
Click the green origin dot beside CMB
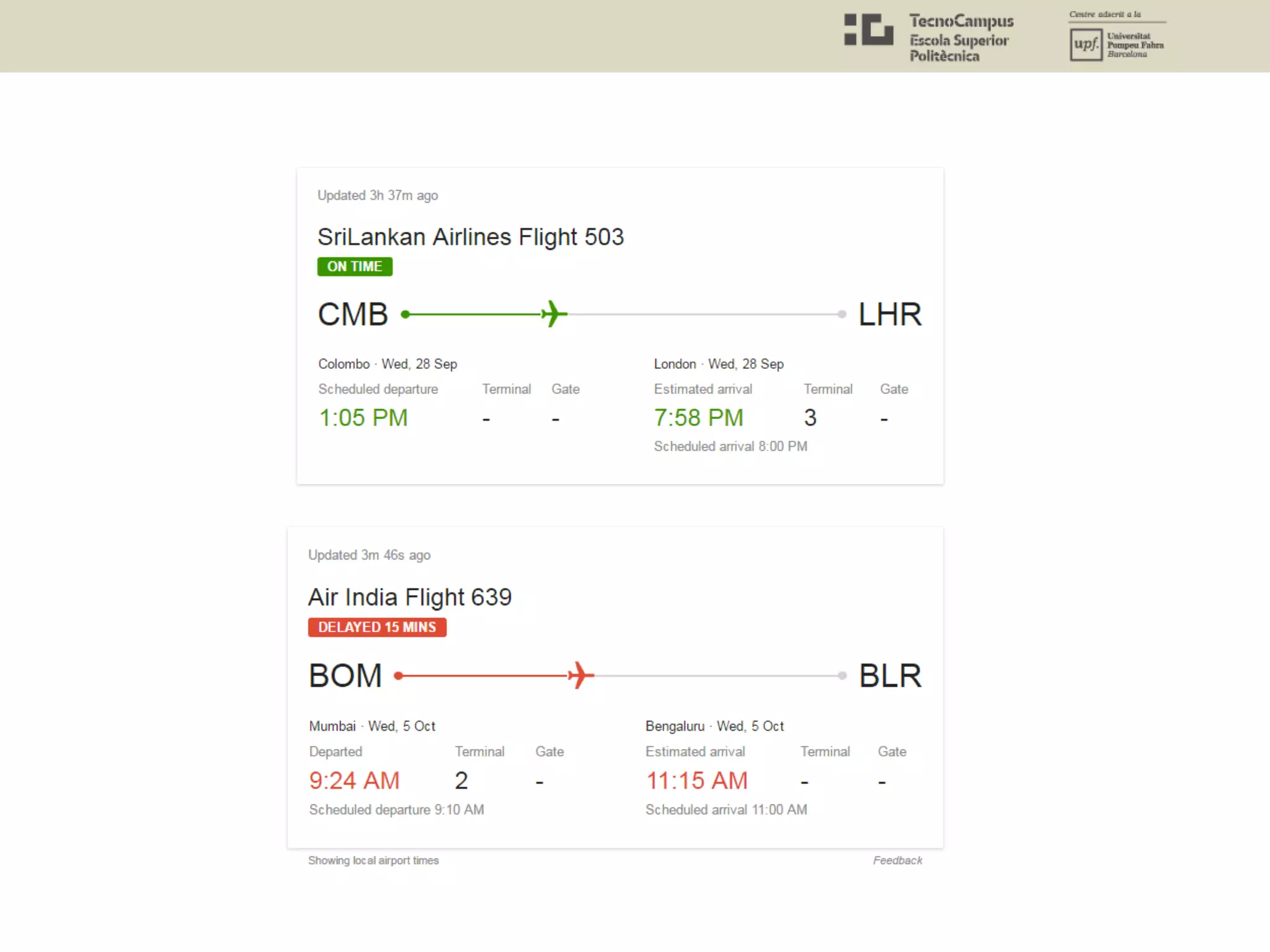(x=406, y=314)
